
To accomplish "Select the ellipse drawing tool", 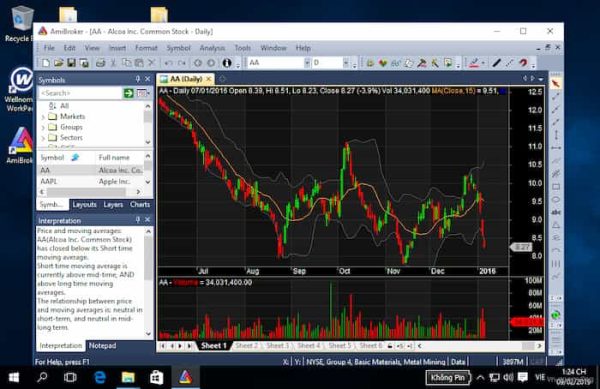I will [556, 200].
